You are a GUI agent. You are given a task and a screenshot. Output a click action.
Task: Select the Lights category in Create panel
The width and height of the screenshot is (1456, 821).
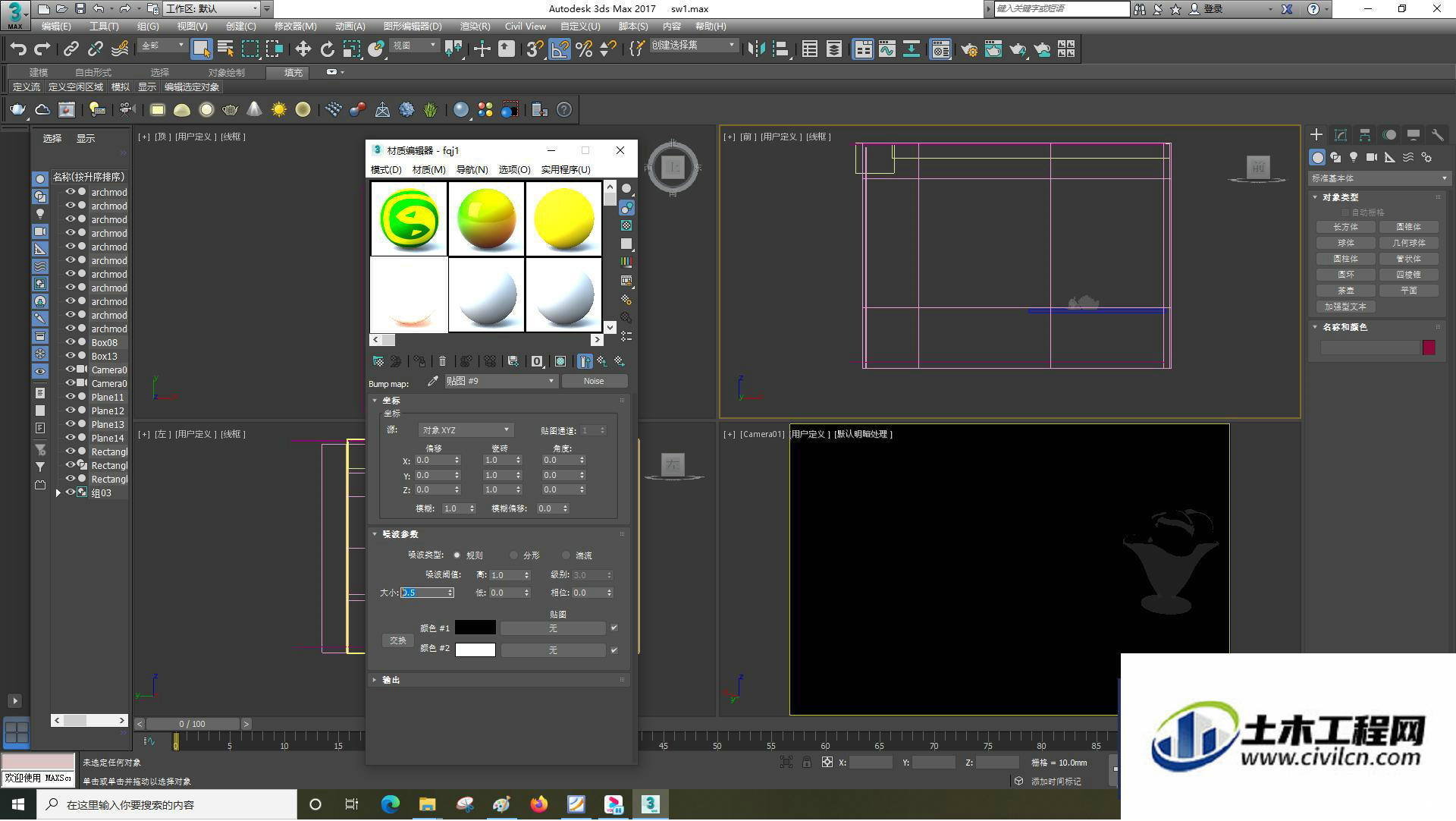pyautogui.click(x=1354, y=157)
